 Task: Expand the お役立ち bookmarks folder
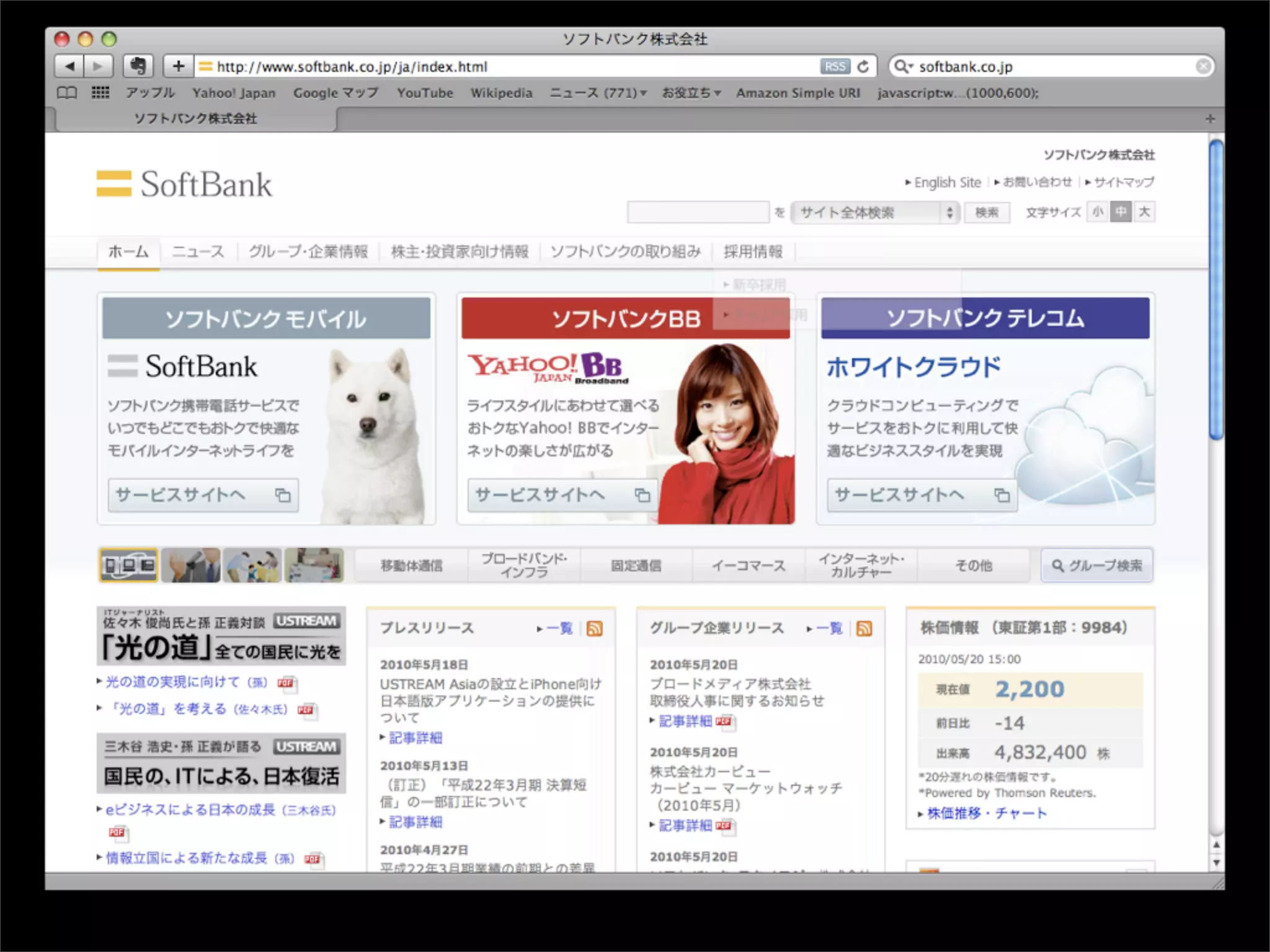pos(691,93)
